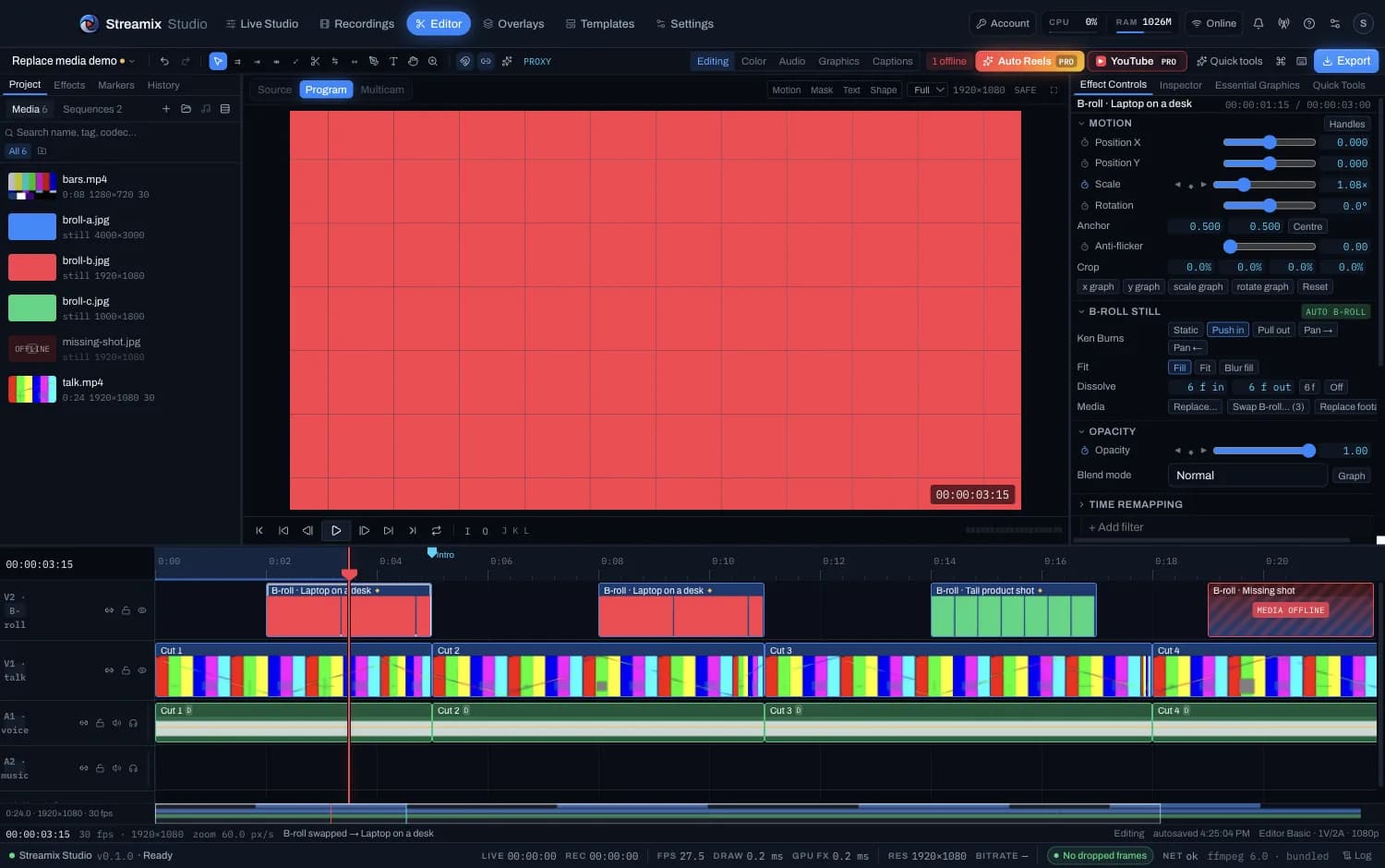The width and height of the screenshot is (1385, 868).
Task: Mute the A1 voice track
Action: tap(116, 723)
